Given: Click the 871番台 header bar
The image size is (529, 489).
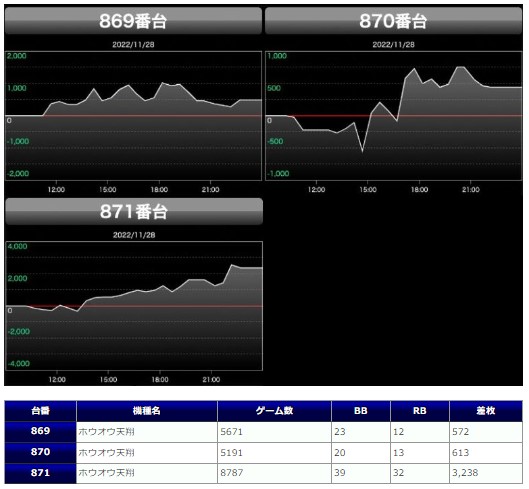Looking at the screenshot, I should tap(134, 211).
